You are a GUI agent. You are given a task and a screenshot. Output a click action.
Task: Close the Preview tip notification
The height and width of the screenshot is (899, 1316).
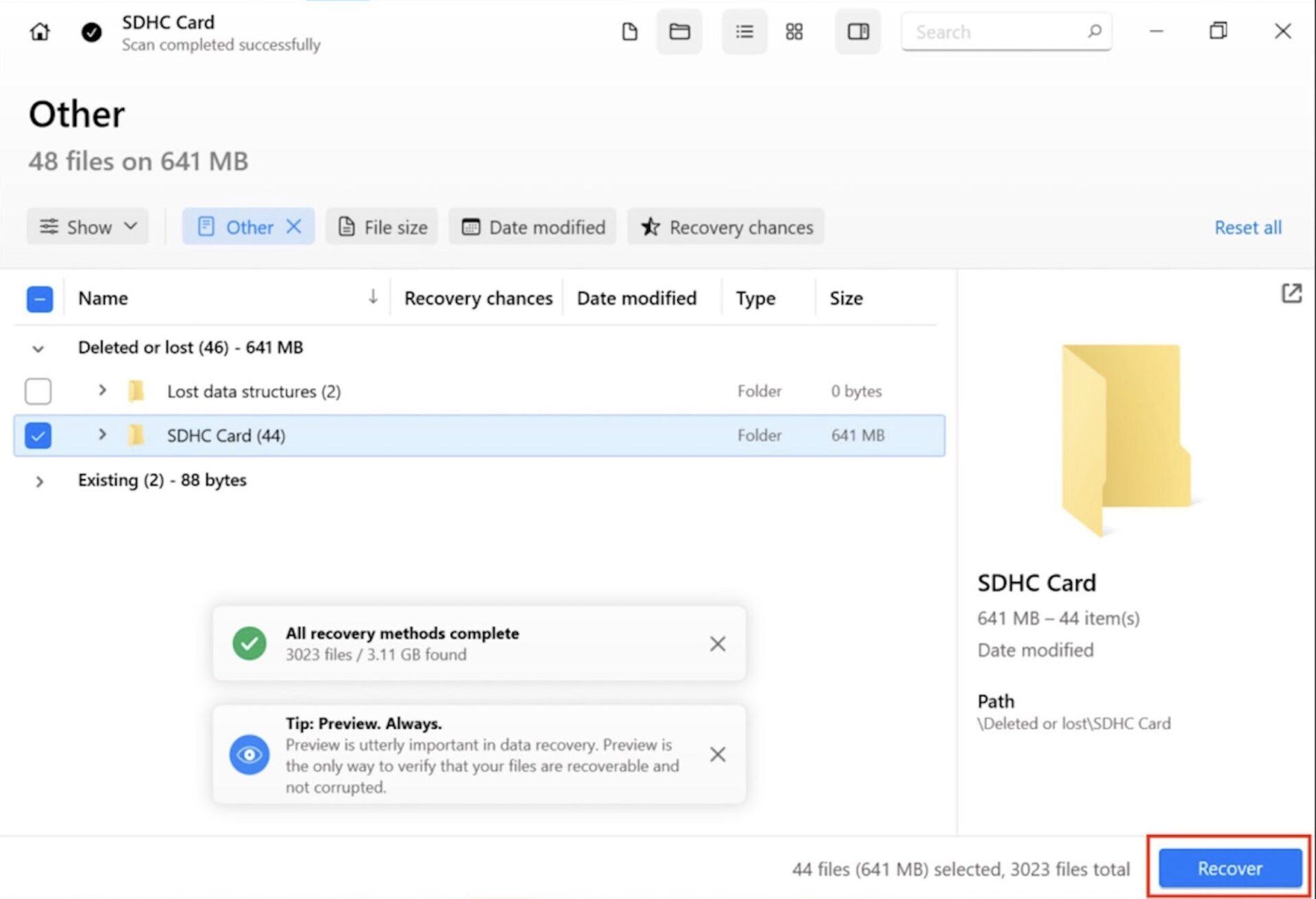tap(717, 754)
